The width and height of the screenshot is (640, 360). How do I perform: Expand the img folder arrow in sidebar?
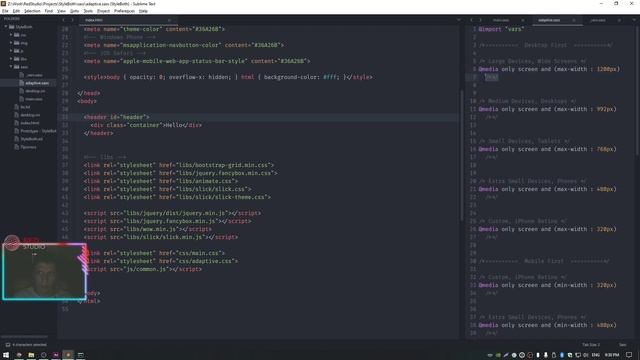tap(11, 43)
